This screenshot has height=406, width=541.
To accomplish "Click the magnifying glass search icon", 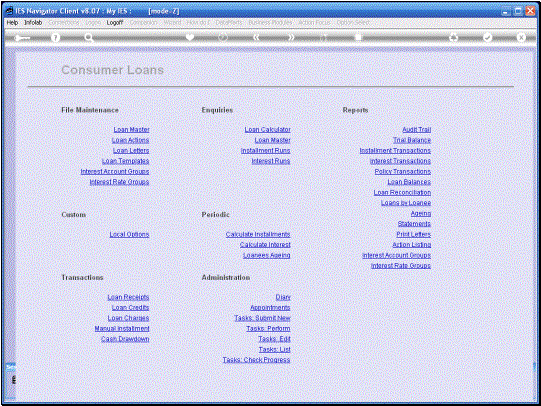I will 89,38.
